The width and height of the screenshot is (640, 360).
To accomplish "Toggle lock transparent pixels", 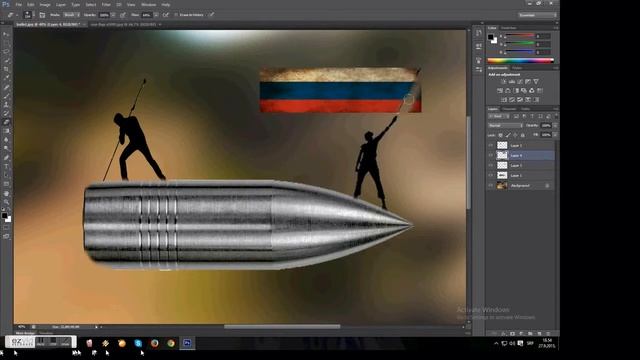I will point(500,135).
